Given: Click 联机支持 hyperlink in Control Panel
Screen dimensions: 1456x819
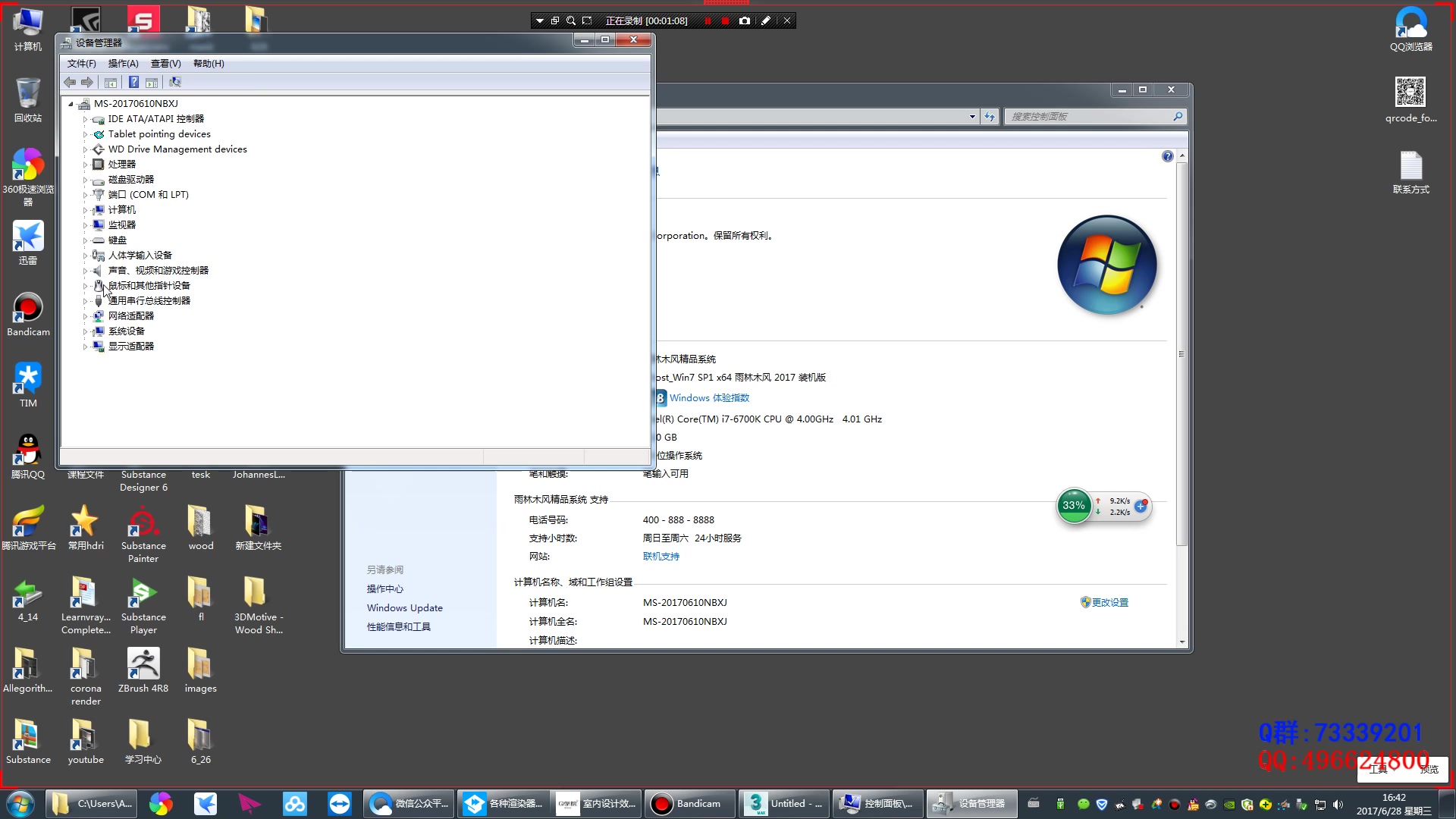Looking at the screenshot, I should pos(661,556).
